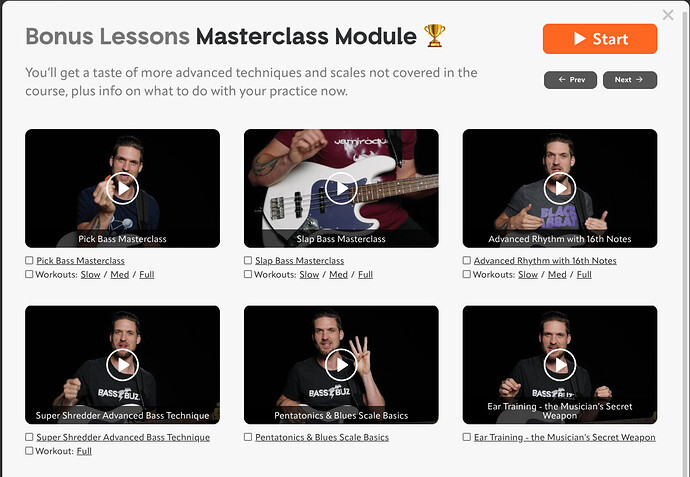
Task: Play the Pick Bass Masterclass video
Action: pyautogui.click(x=122, y=188)
